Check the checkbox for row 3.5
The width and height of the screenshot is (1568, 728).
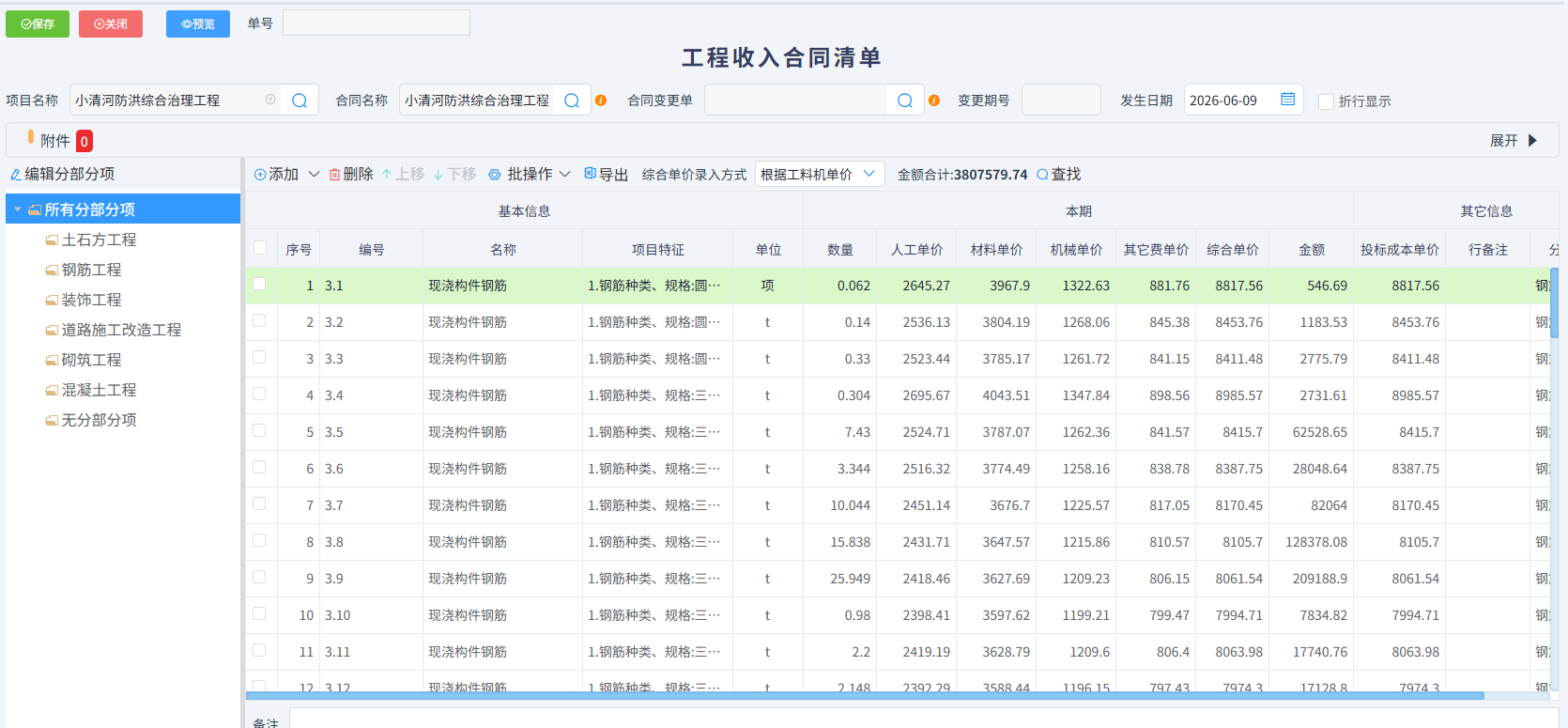tap(260, 430)
